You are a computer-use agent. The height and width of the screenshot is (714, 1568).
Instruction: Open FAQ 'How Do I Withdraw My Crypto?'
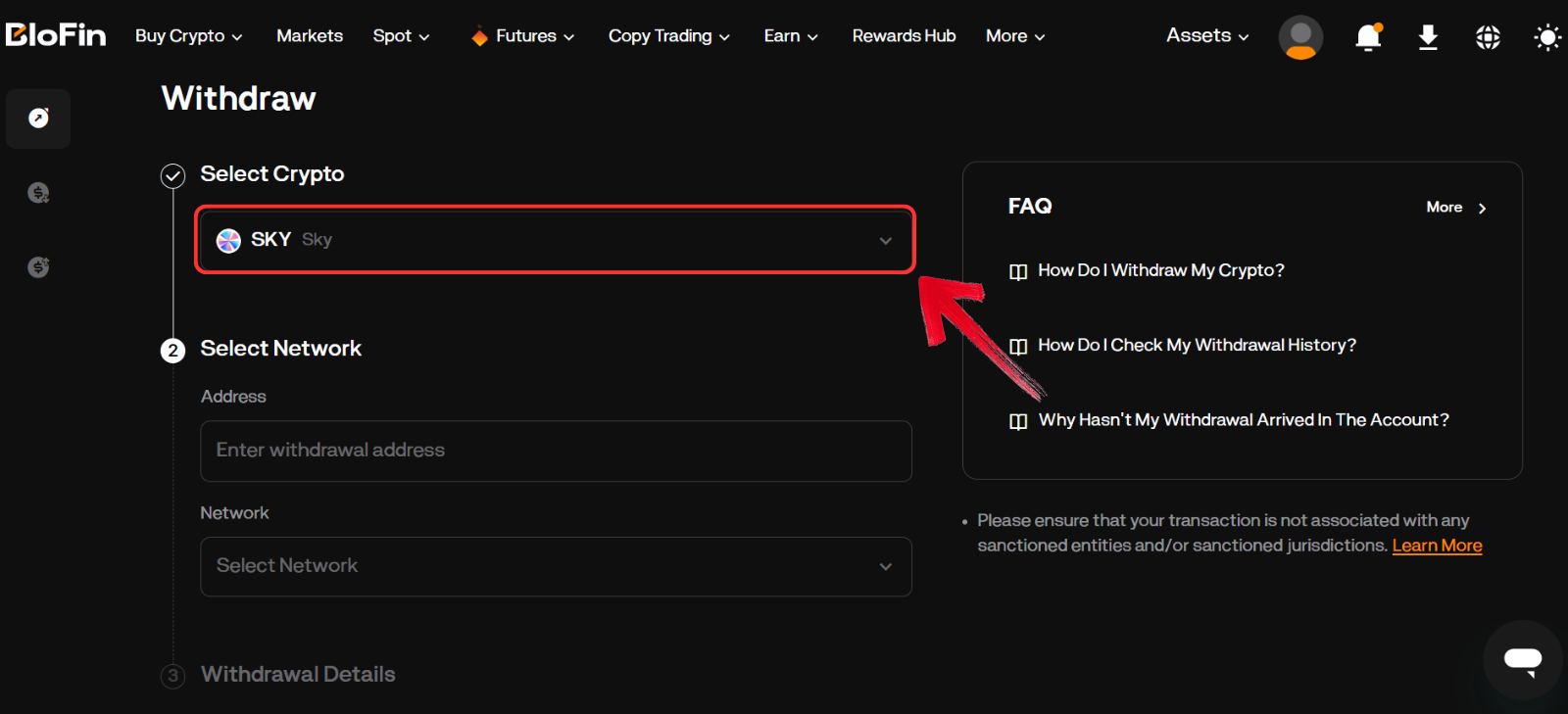point(1160,270)
